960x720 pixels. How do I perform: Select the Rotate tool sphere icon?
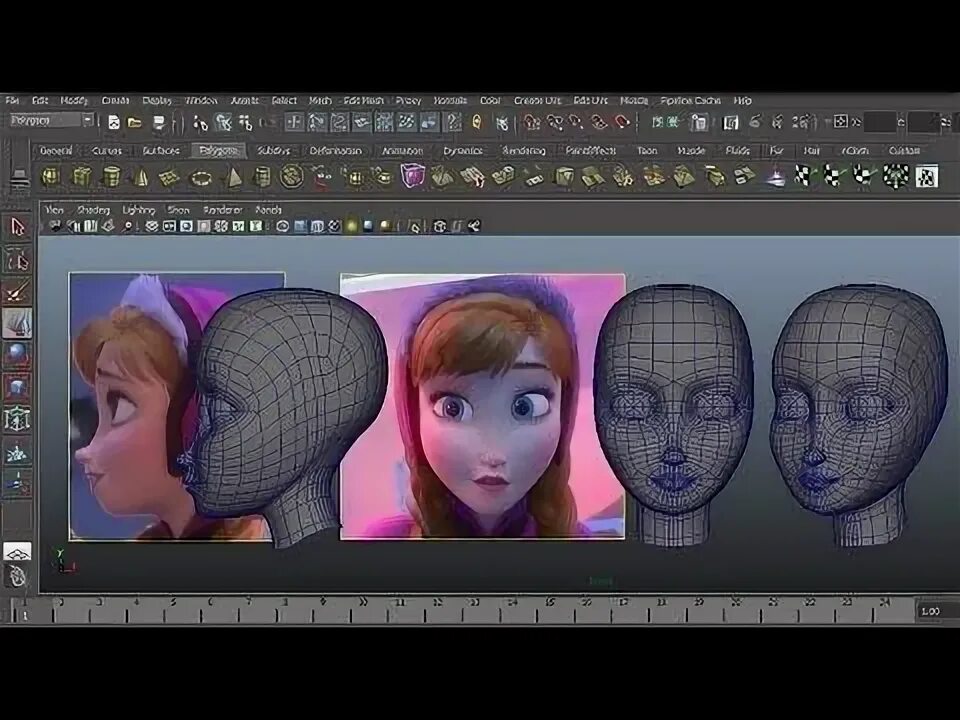point(17,354)
